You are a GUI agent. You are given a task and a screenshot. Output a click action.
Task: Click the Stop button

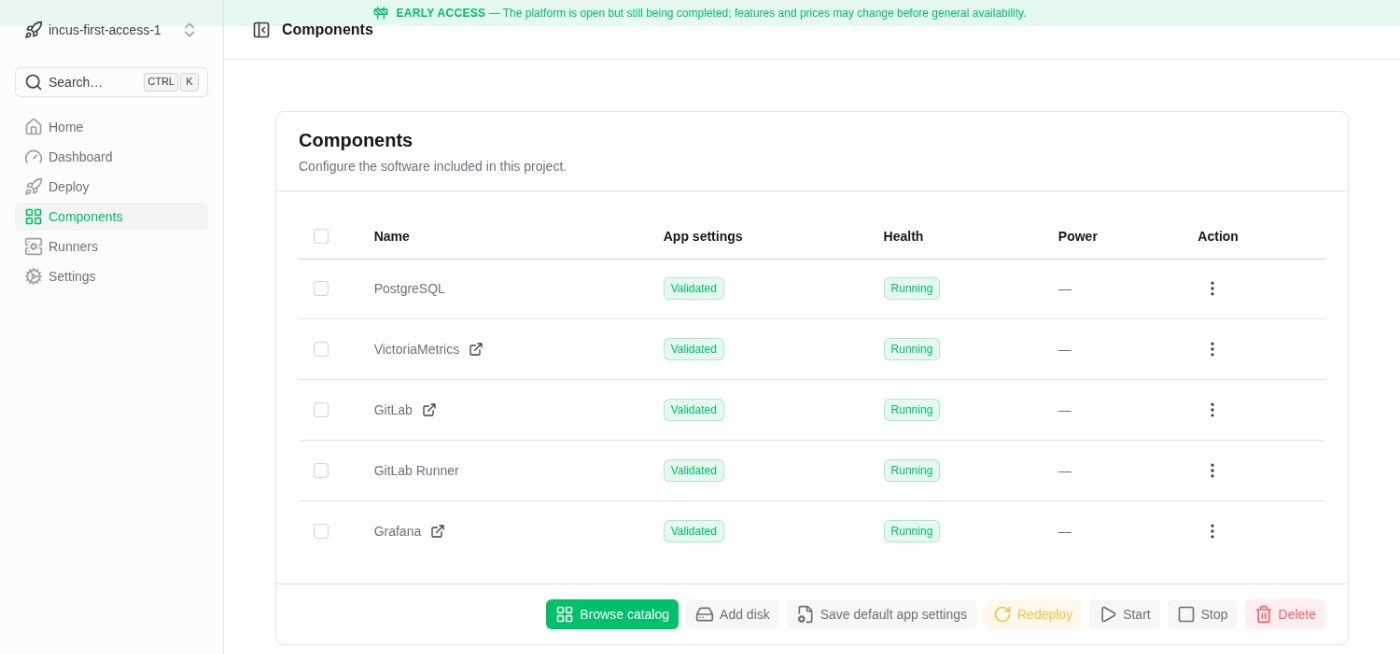point(1202,614)
